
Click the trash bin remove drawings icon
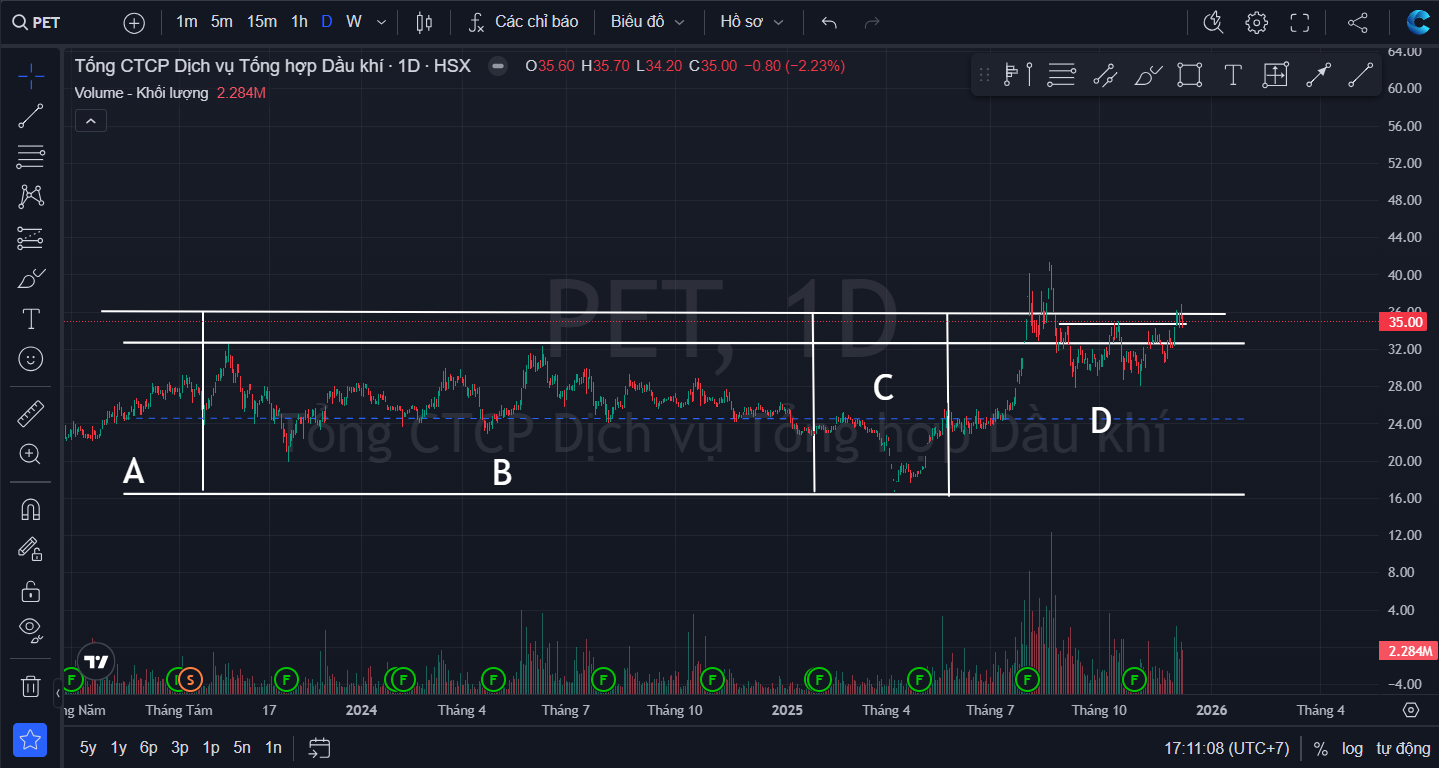coord(31,686)
